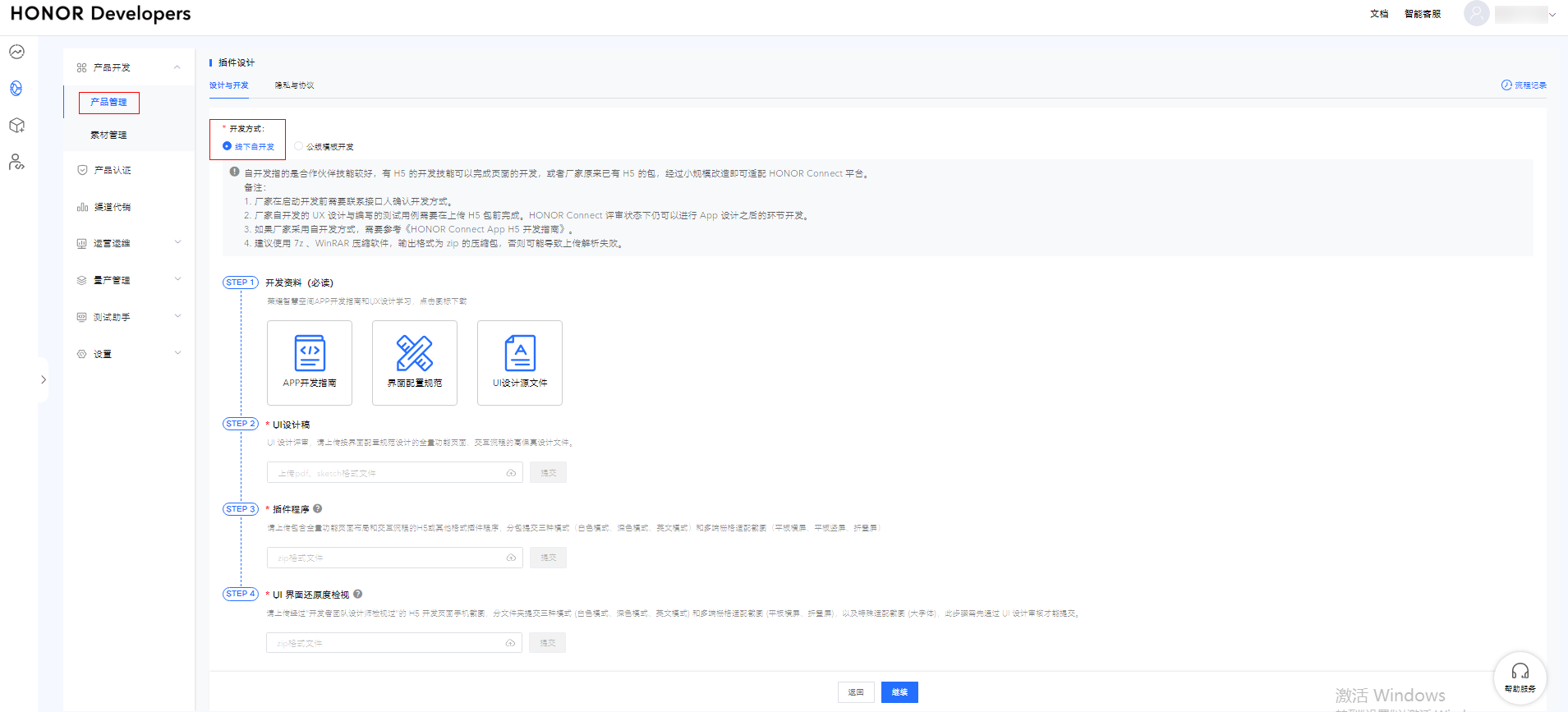Click upload cloud icon in UI设计稿 field
This screenshot has width=1568, height=712.
(x=511, y=473)
